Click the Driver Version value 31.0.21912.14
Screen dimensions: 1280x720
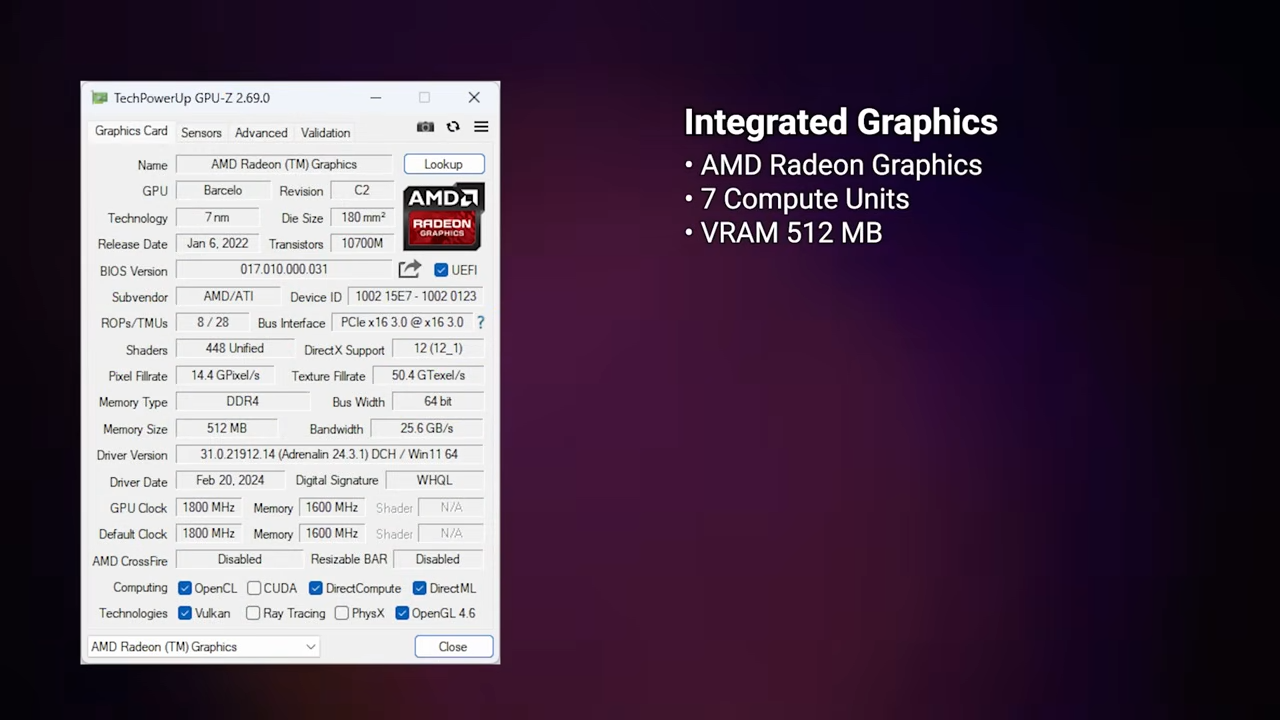[x=329, y=454]
